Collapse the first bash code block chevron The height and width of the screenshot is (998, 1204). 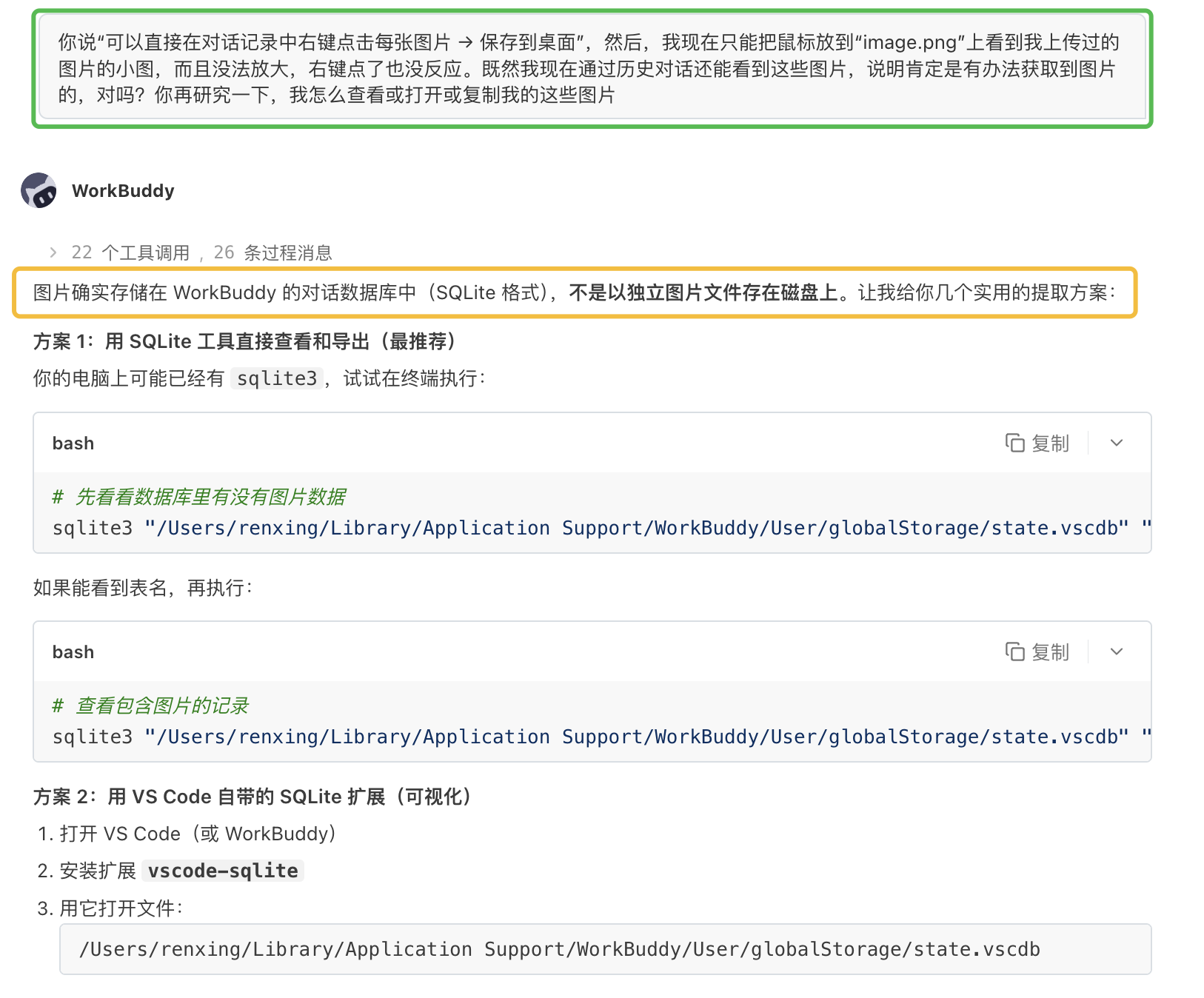pos(1117,443)
